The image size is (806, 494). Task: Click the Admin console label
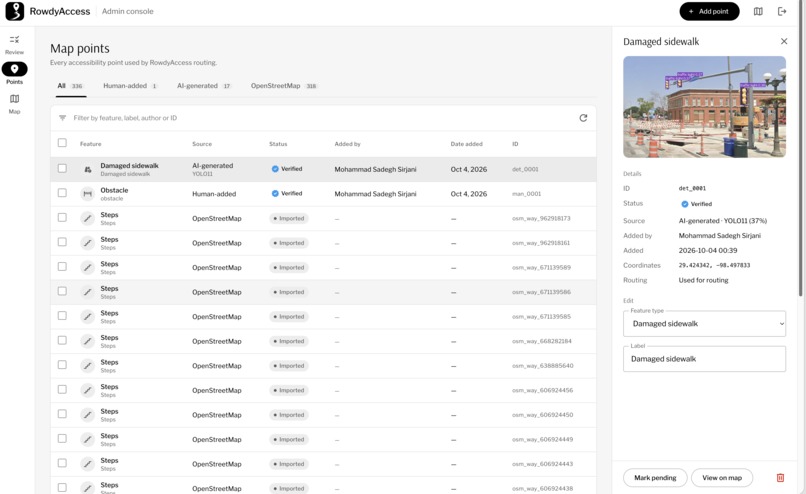(127, 11)
